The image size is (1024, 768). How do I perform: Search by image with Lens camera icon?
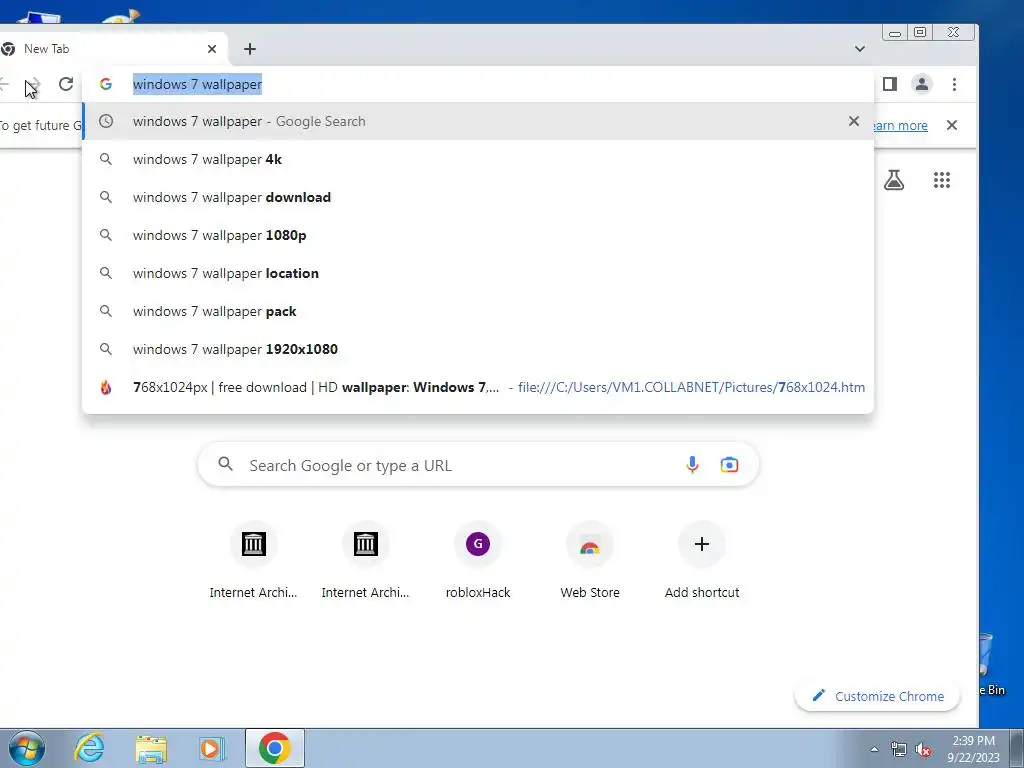(x=729, y=464)
